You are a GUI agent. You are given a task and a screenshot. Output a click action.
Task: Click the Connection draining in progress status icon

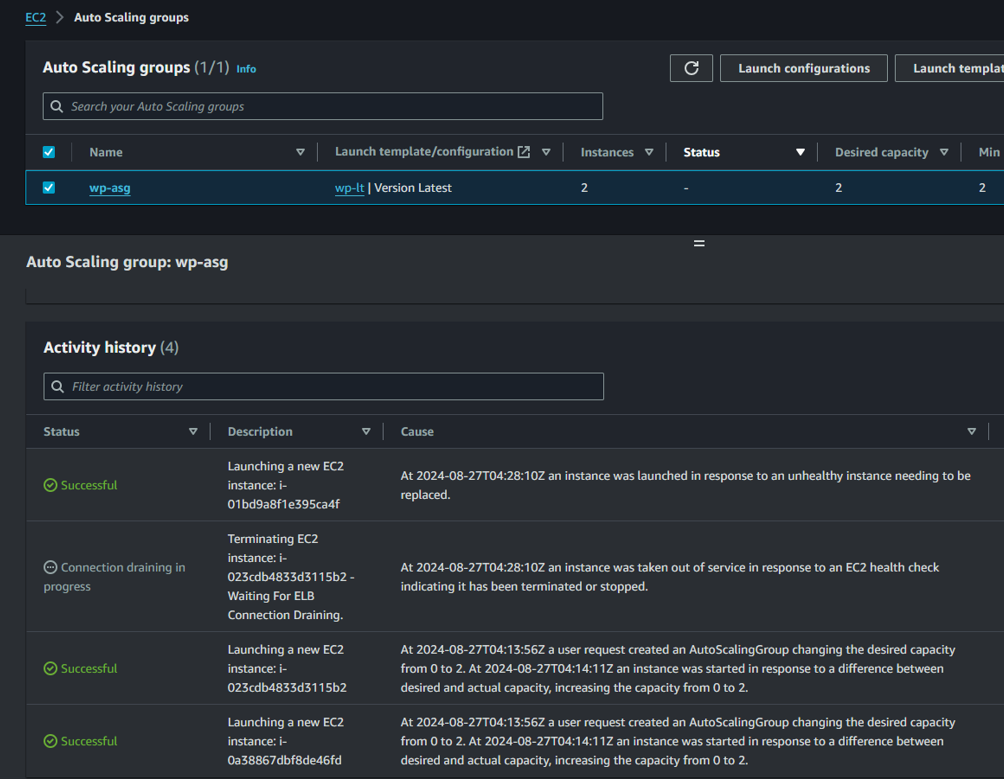point(48,567)
